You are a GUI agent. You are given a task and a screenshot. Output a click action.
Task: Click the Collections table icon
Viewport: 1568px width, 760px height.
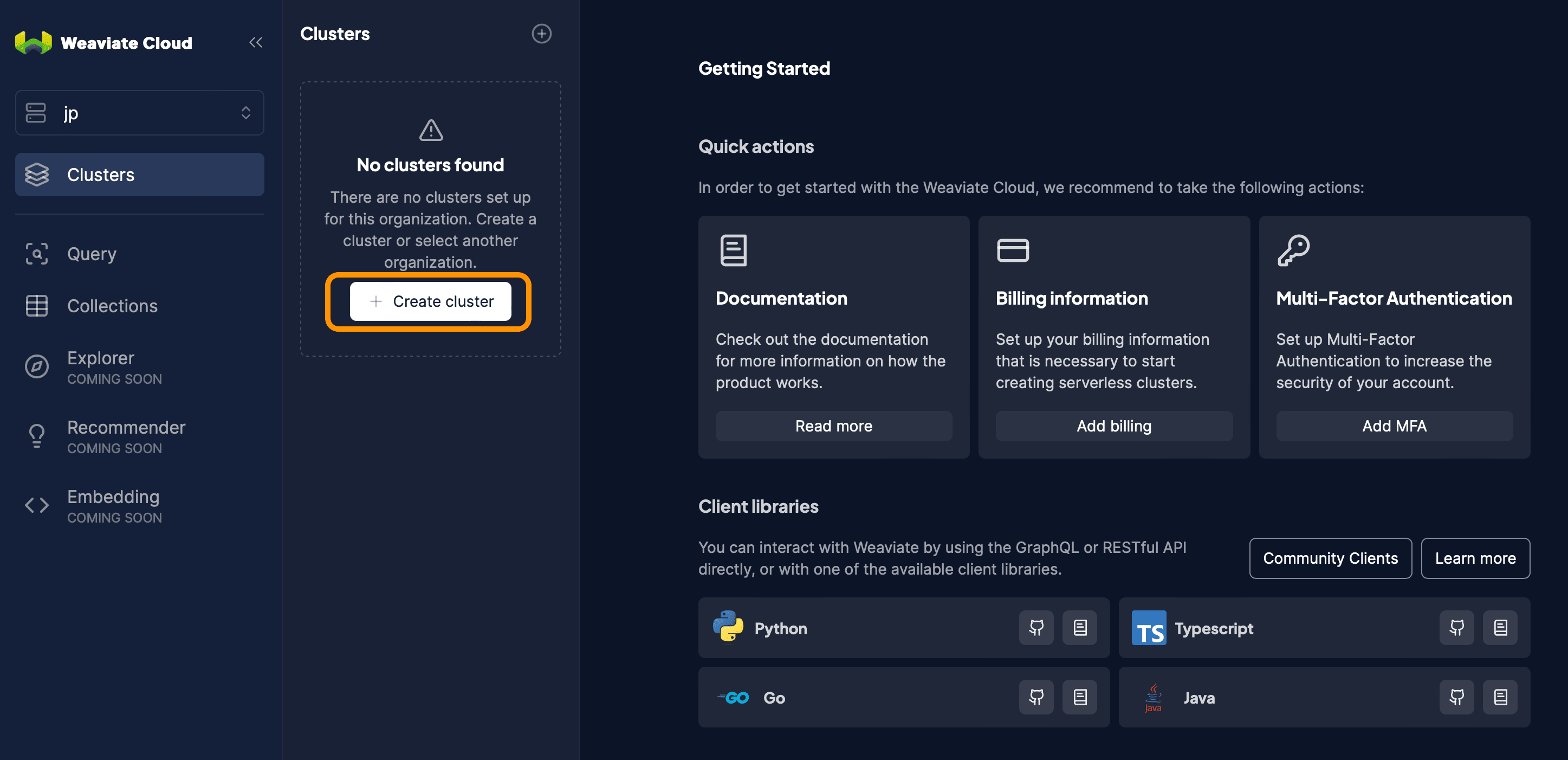coord(36,306)
